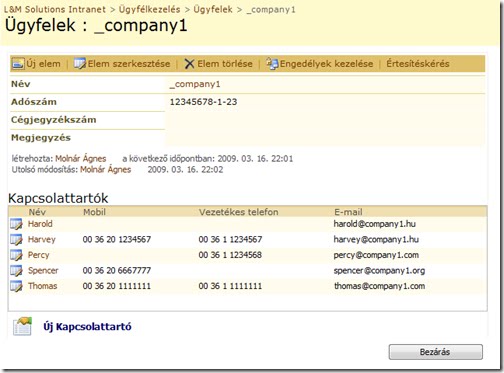Click the email percy@company1.com
This screenshot has width=504, height=373.
pos(376,255)
